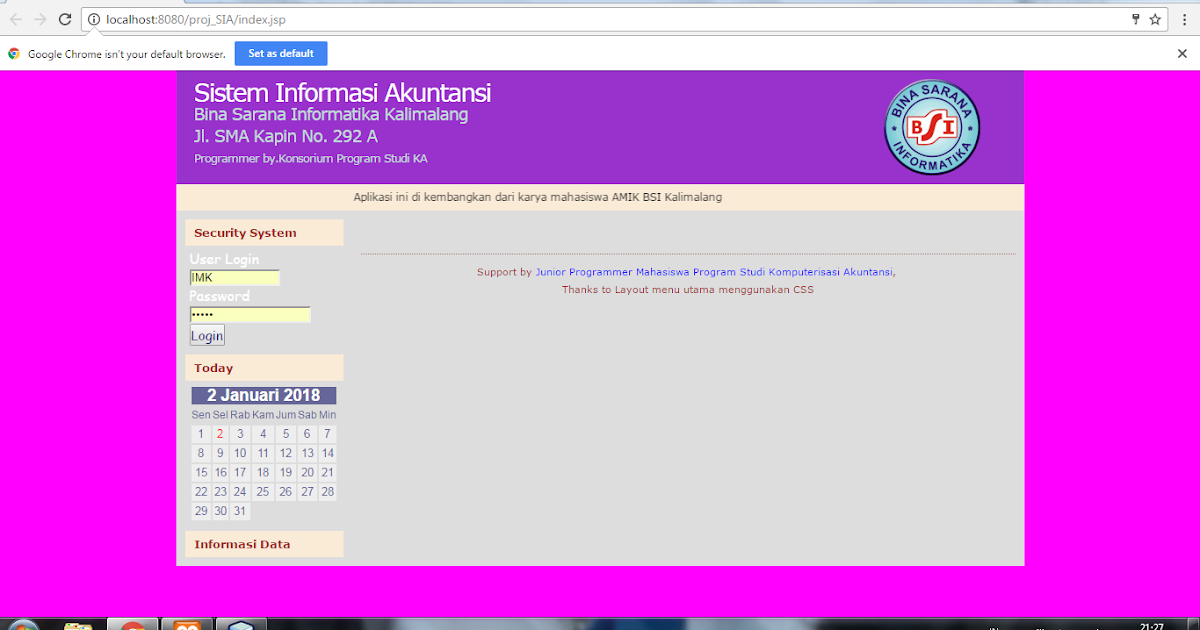Click the 'Sistem Informasi Akuntansi' title
The height and width of the screenshot is (630, 1200).
(x=342, y=93)
